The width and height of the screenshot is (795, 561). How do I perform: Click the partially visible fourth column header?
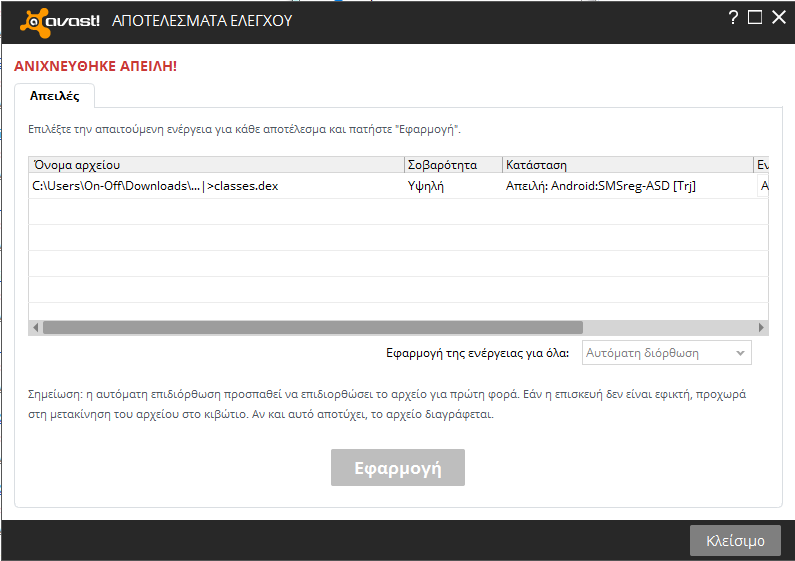tap(762, 165)
